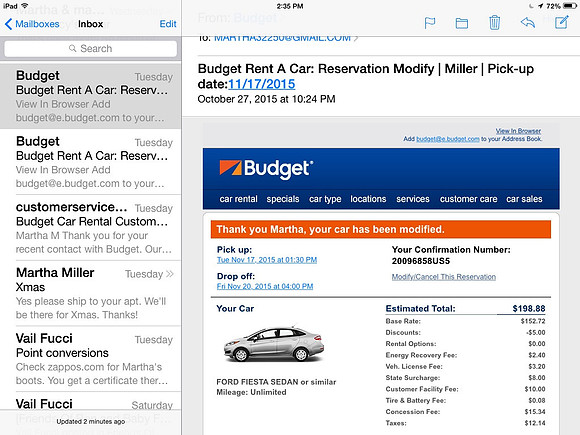The height and width of the screenshot is (435, 580).
Task: Open the move-to-folder icon
Action: 462,23
